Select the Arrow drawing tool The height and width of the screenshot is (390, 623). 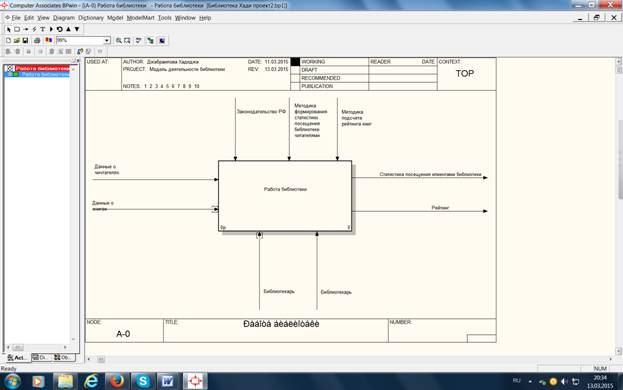click(x=26, y=29)
